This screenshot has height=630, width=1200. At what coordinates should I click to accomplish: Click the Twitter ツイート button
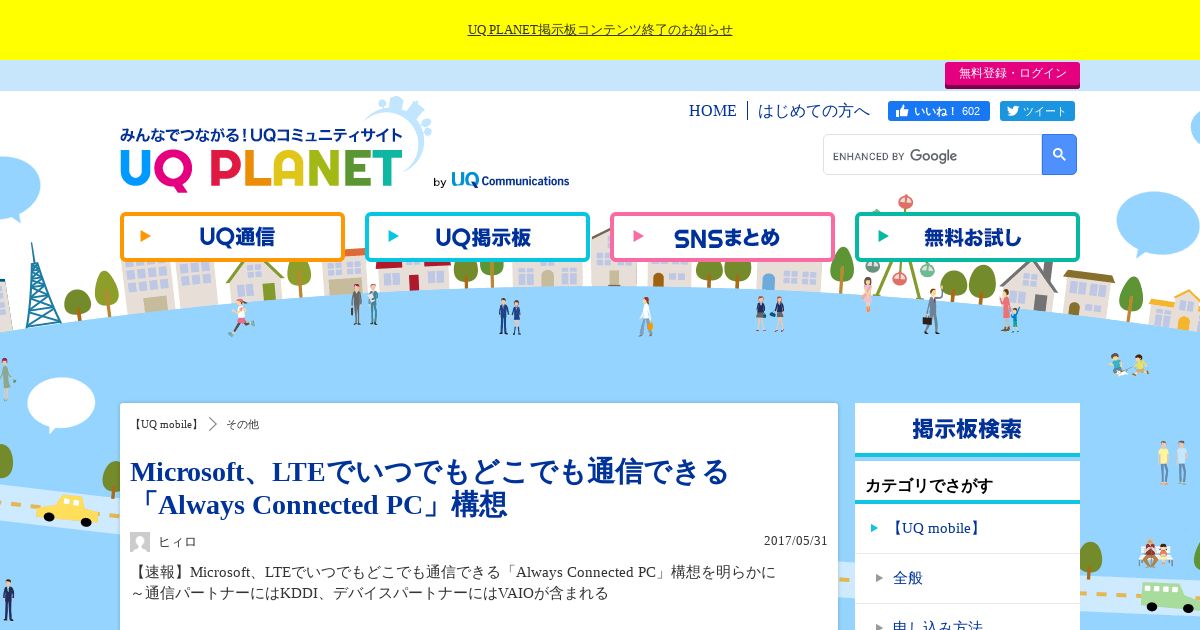tap(1037, 111)
